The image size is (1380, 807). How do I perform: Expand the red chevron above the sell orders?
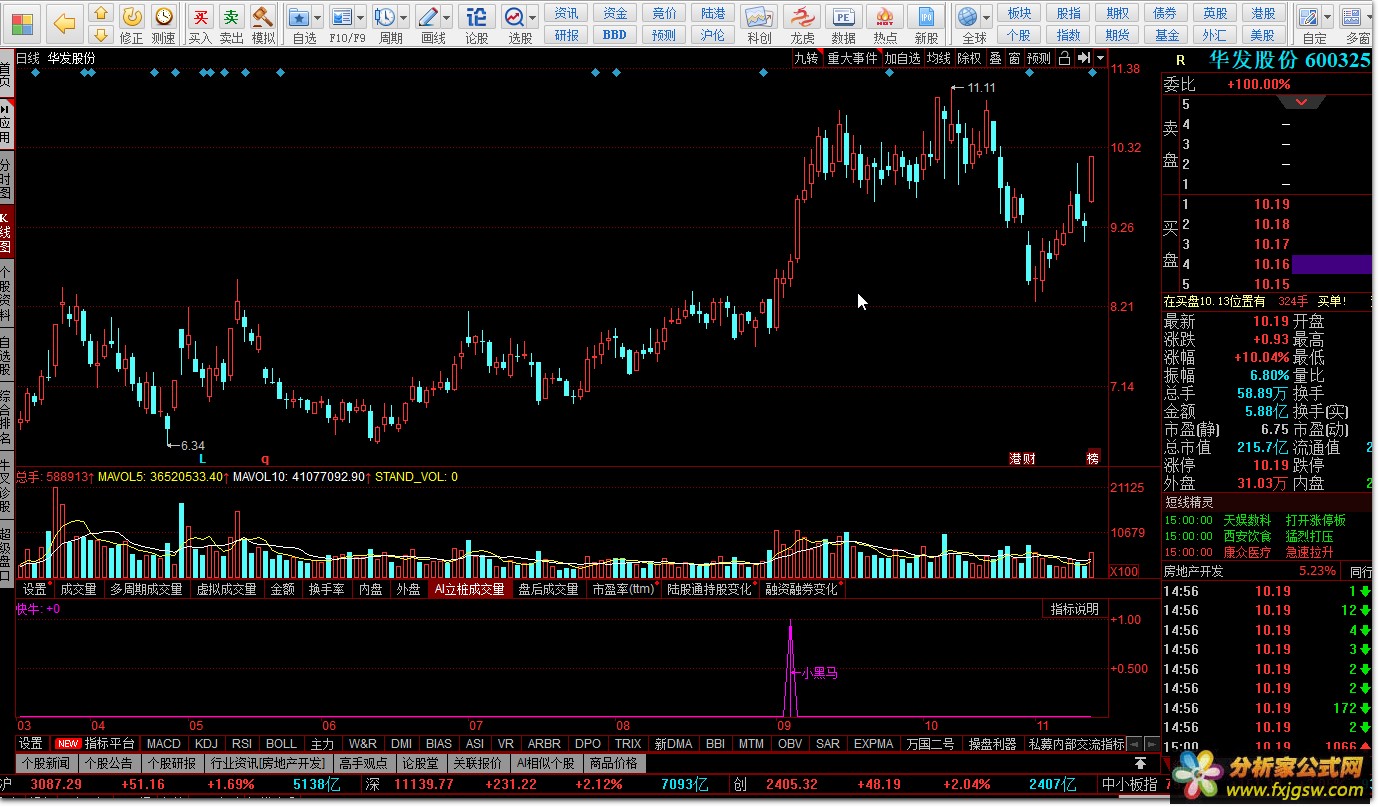coord(1302,102)
